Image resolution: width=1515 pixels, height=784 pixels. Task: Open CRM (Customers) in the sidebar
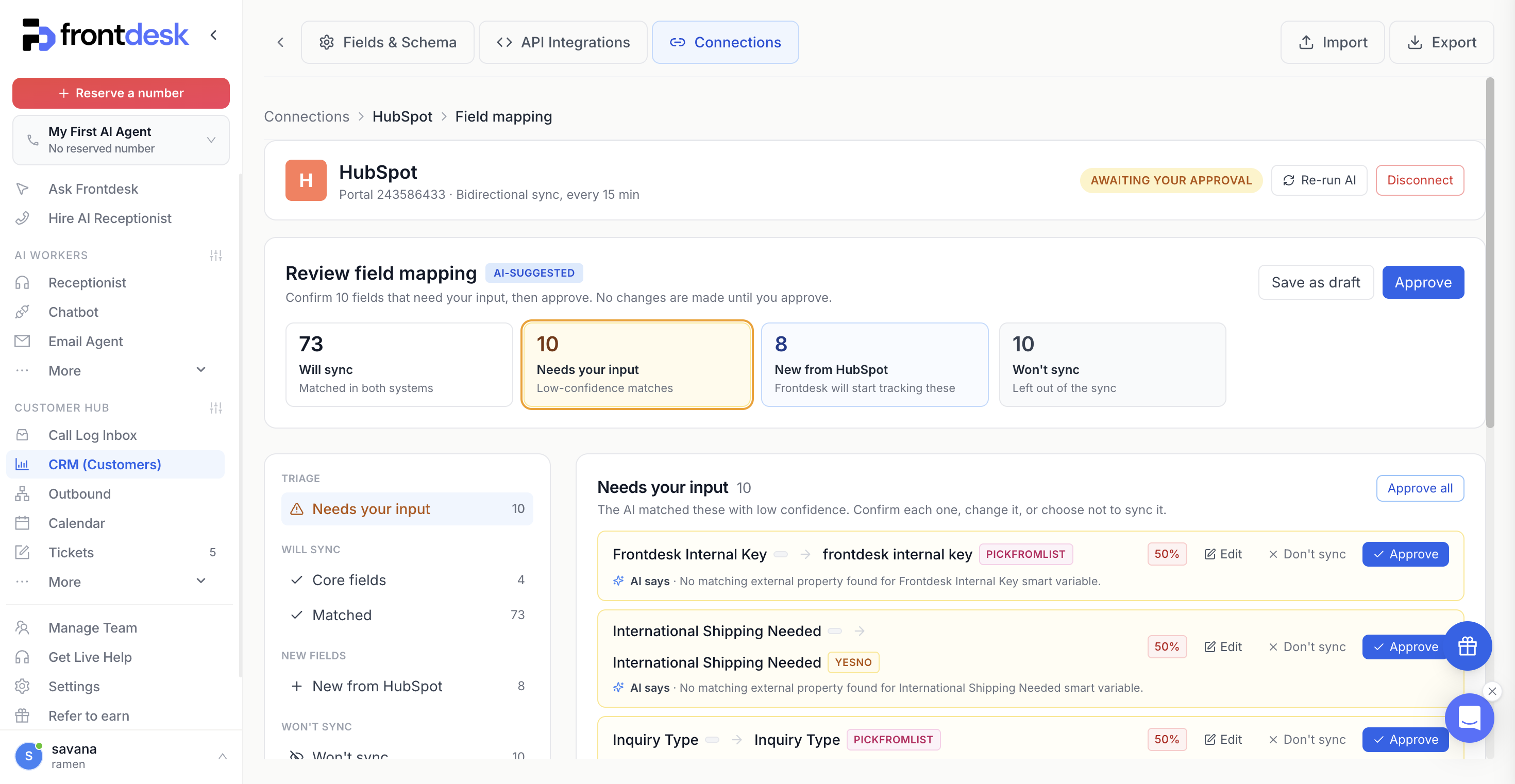[x=116, y=464]
